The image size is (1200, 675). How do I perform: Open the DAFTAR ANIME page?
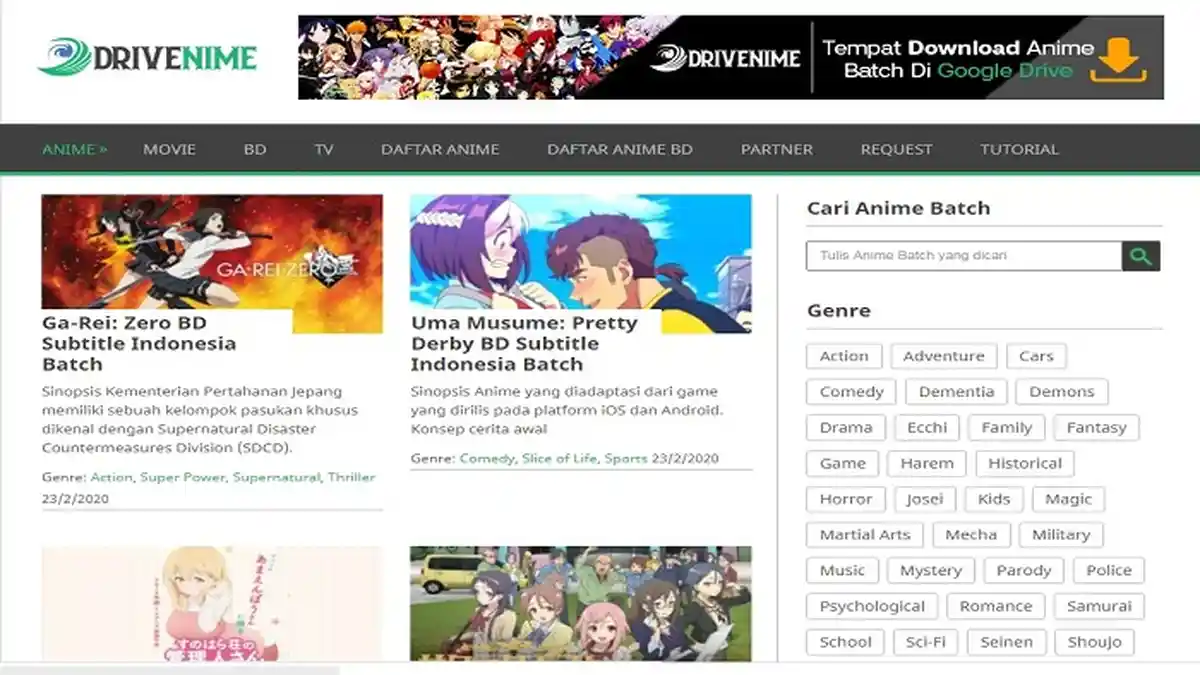pos(440,149)
